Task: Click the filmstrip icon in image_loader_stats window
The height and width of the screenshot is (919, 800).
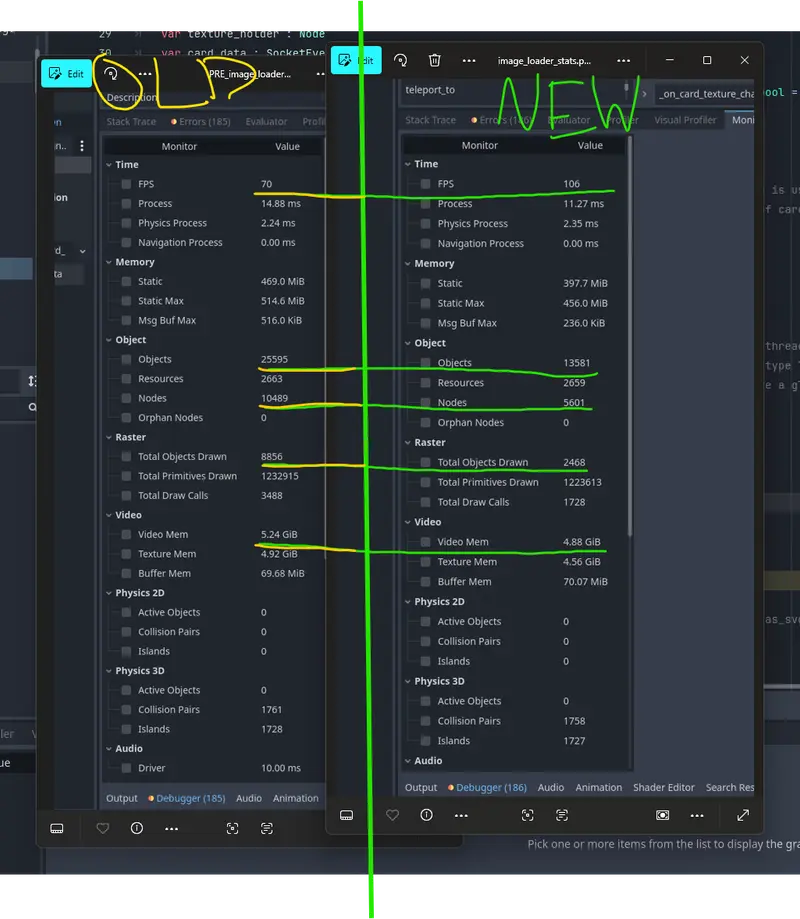Action: point(346,815)
